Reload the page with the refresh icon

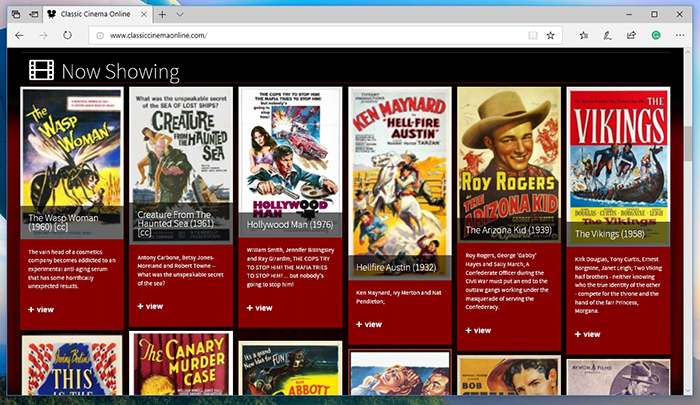(x=67, y=35)
